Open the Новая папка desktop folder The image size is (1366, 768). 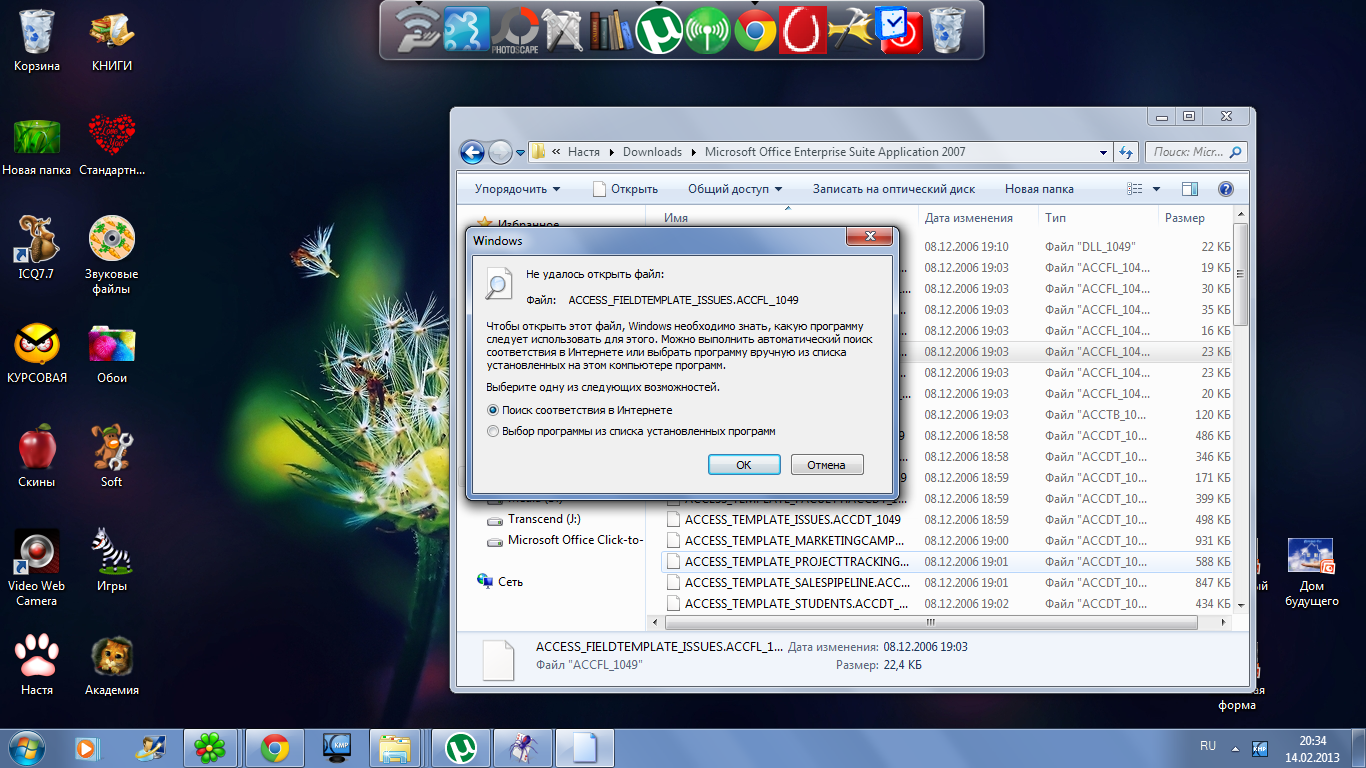pos(37,145)
